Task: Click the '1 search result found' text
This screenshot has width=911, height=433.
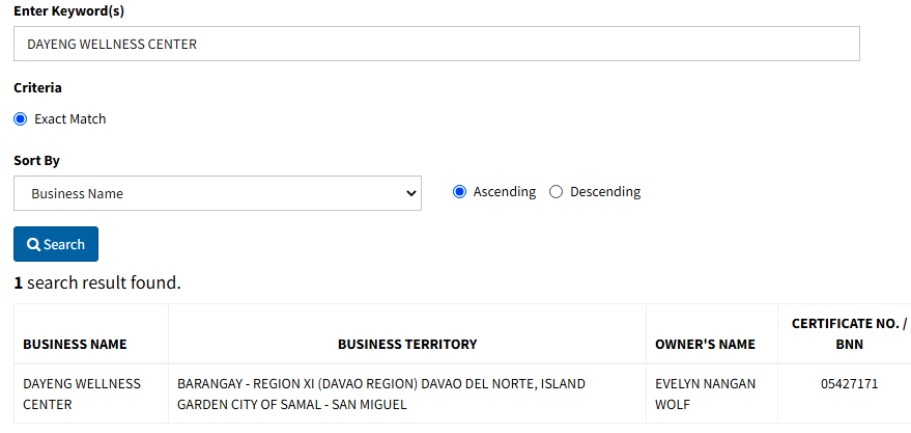Action: tap(97, 283)
